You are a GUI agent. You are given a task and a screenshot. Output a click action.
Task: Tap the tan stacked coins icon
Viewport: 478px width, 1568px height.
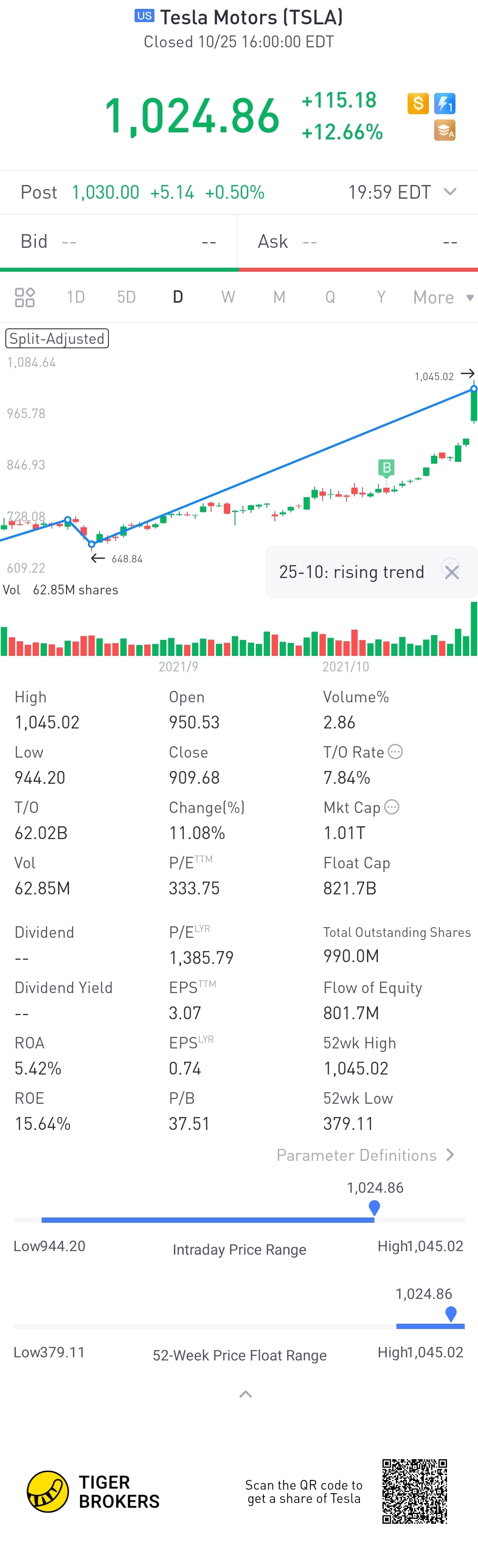pos(444,130)
